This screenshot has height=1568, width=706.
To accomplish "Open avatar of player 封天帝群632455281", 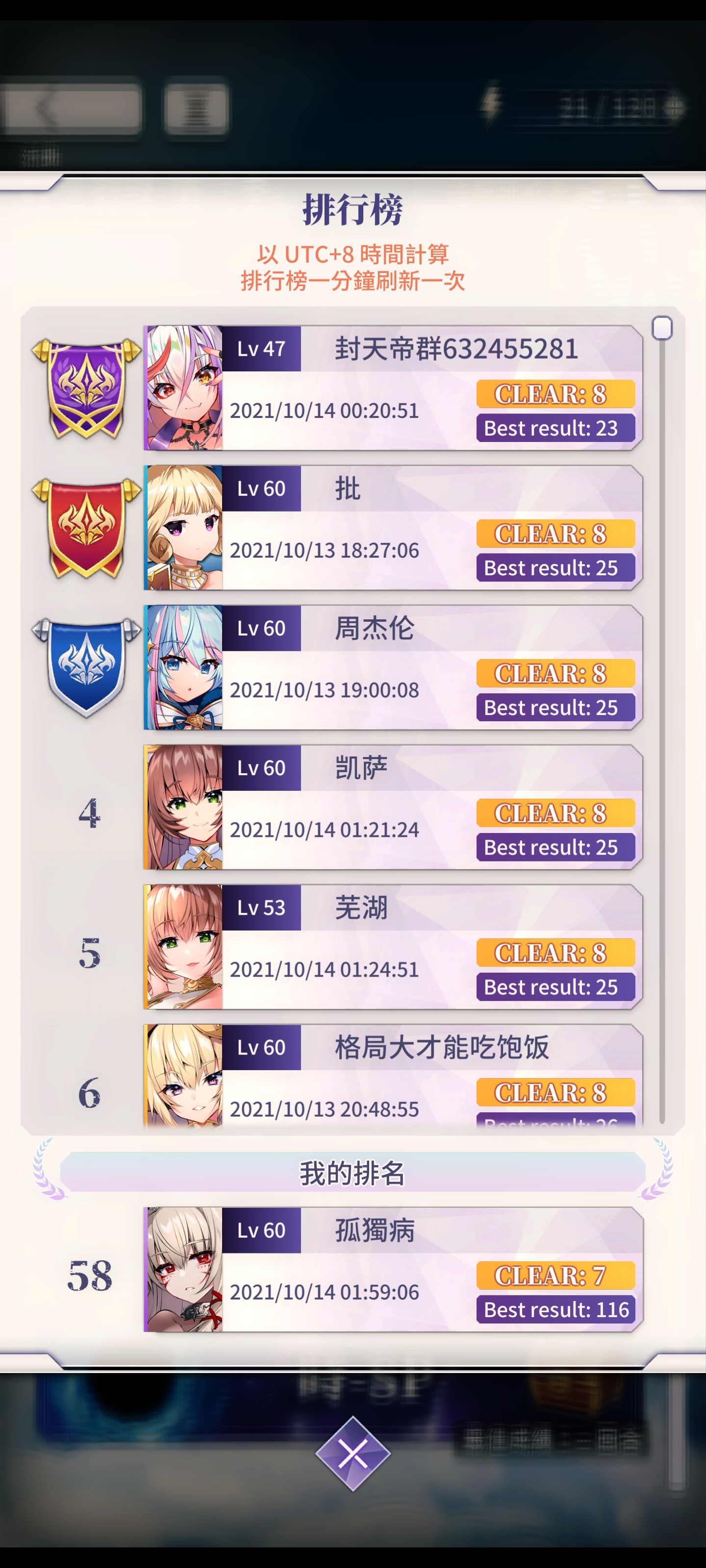I will click(184, 388).
